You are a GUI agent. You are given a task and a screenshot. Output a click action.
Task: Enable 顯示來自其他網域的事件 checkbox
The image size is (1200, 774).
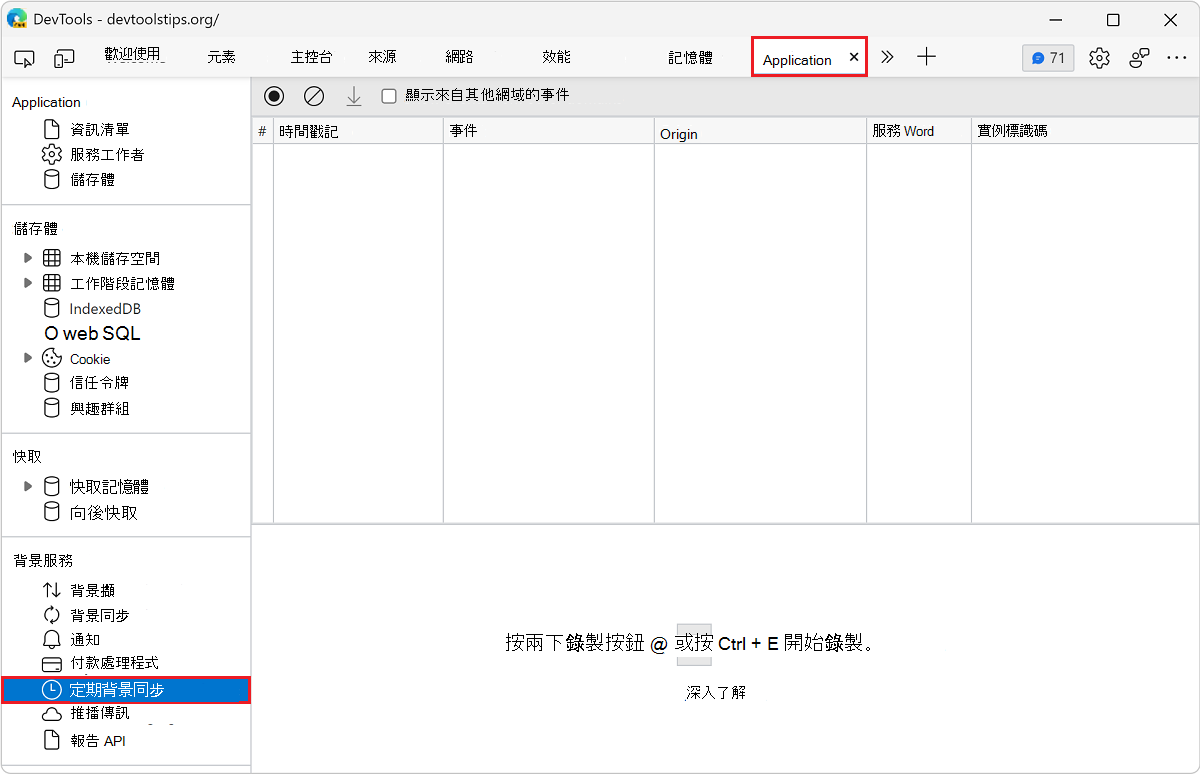388,96
